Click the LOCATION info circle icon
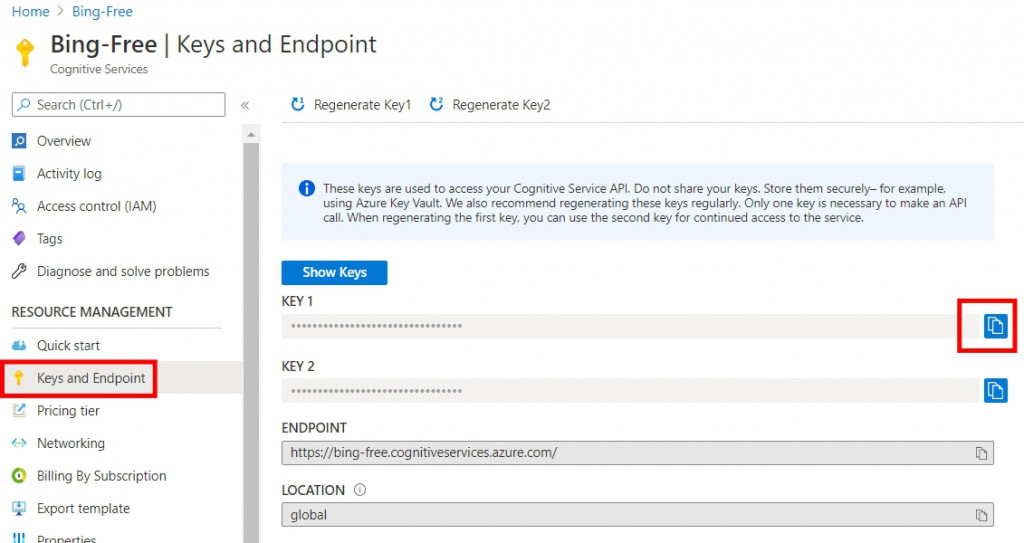The width and height of the screenshot is (1024, 543). tap(360, 490)
